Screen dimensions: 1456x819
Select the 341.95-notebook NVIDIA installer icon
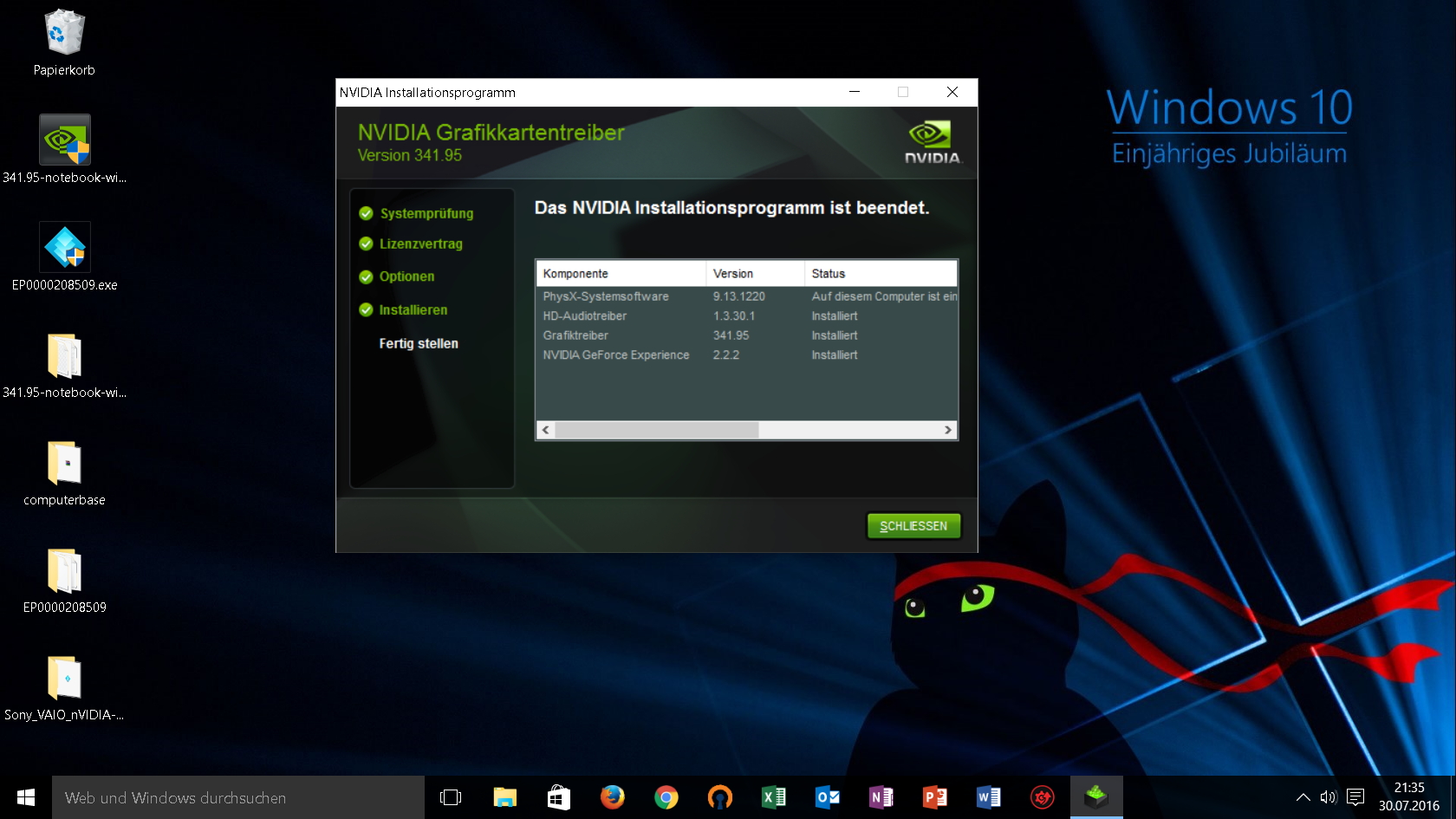tap(64, 149)
